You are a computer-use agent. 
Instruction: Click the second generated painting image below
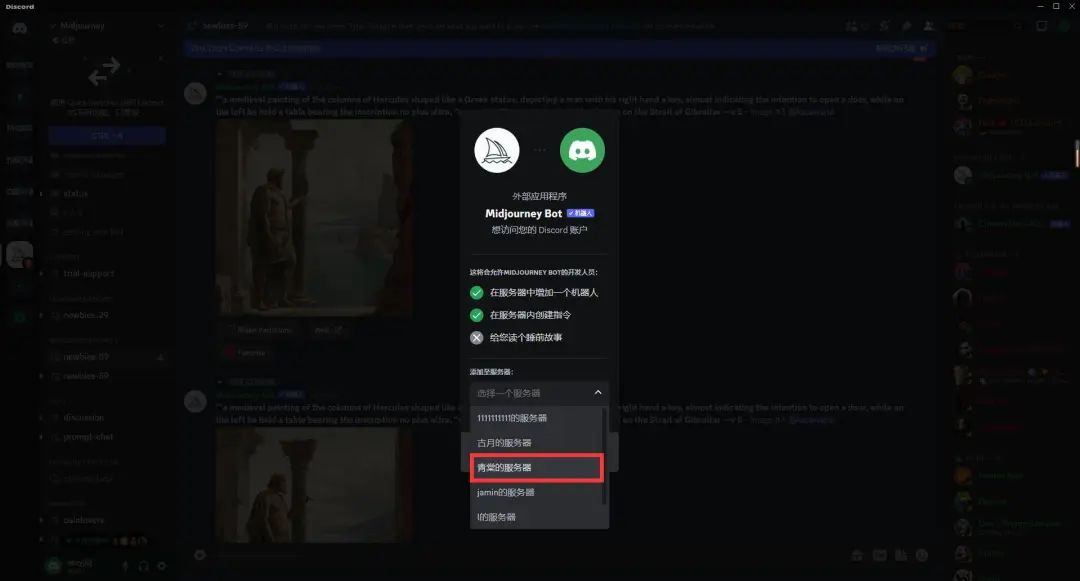313,485
